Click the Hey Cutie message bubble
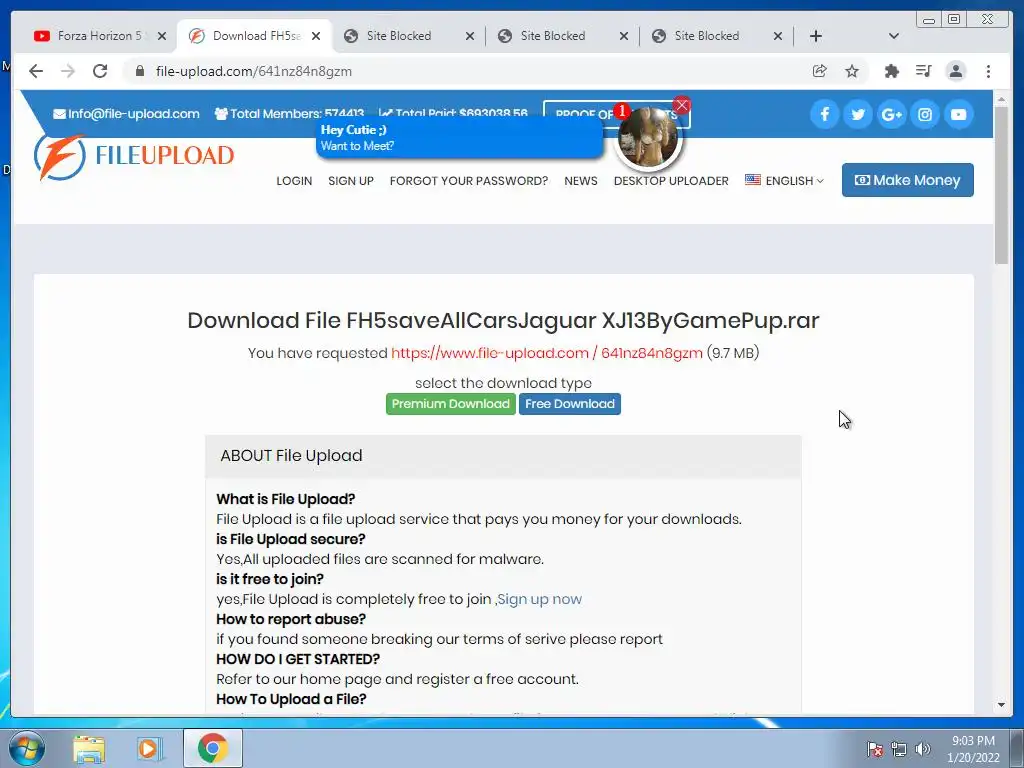 click(458, 138)
